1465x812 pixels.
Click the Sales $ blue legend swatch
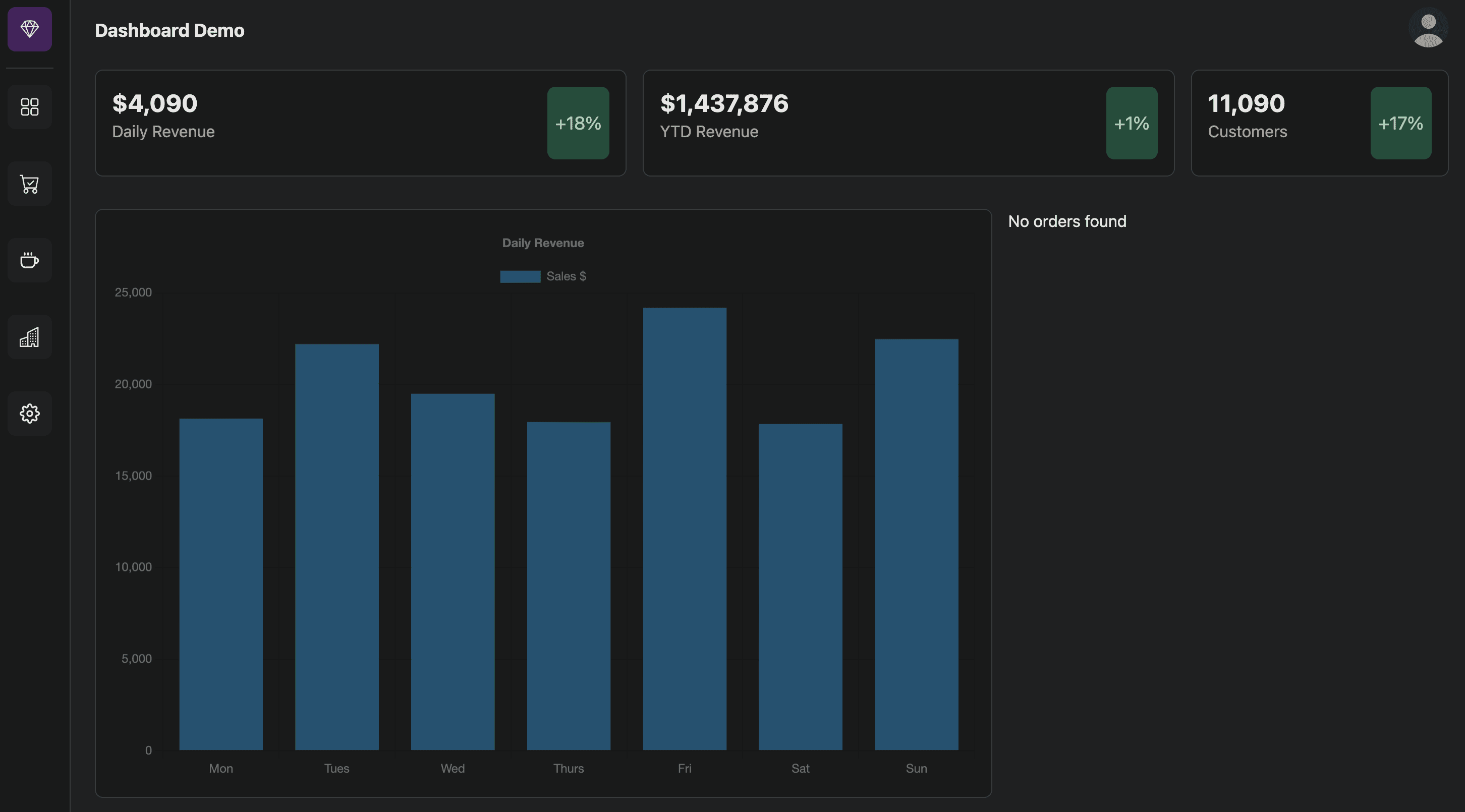(520, 276)
